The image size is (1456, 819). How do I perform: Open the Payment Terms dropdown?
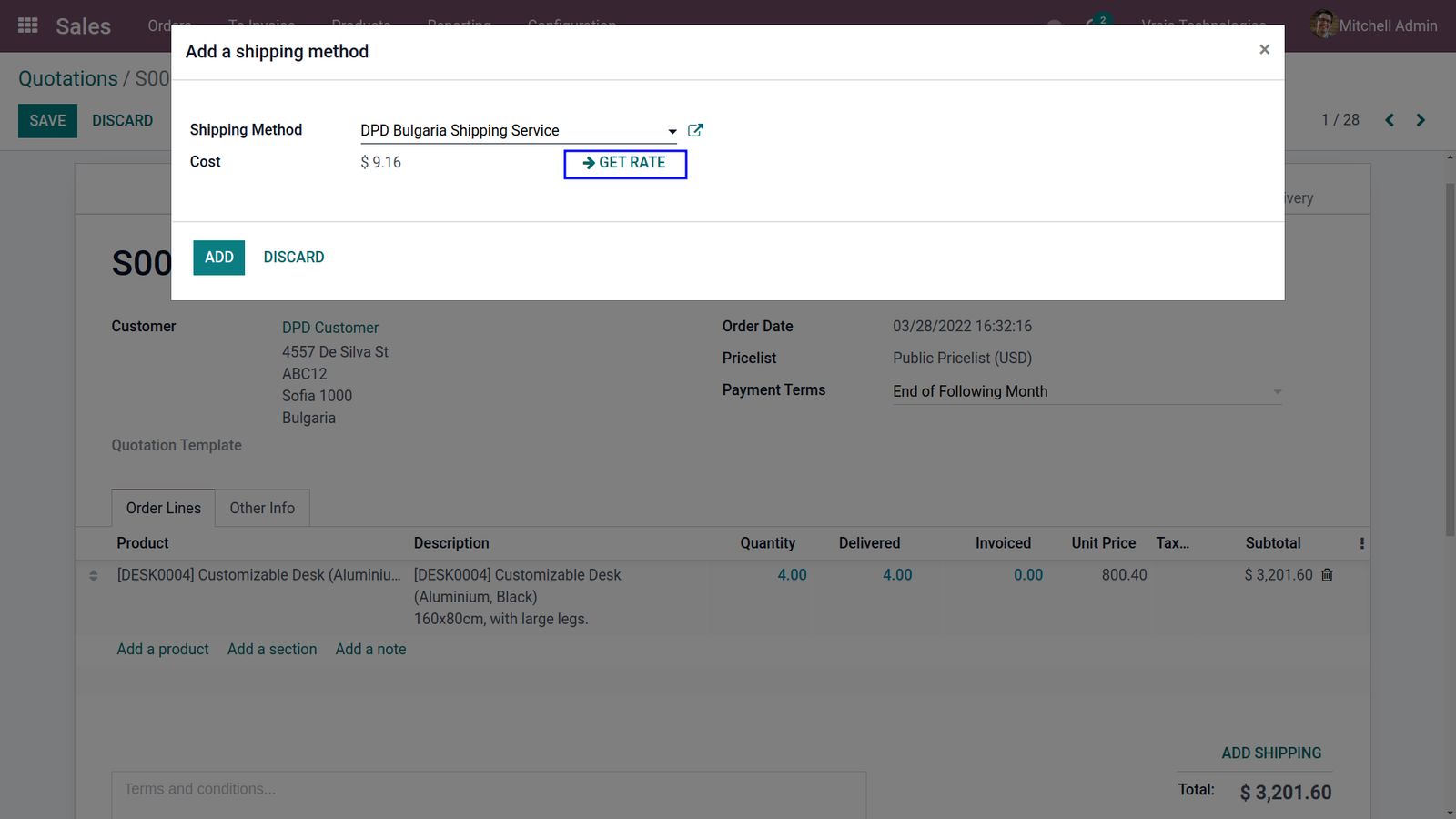pos(1087,391)
